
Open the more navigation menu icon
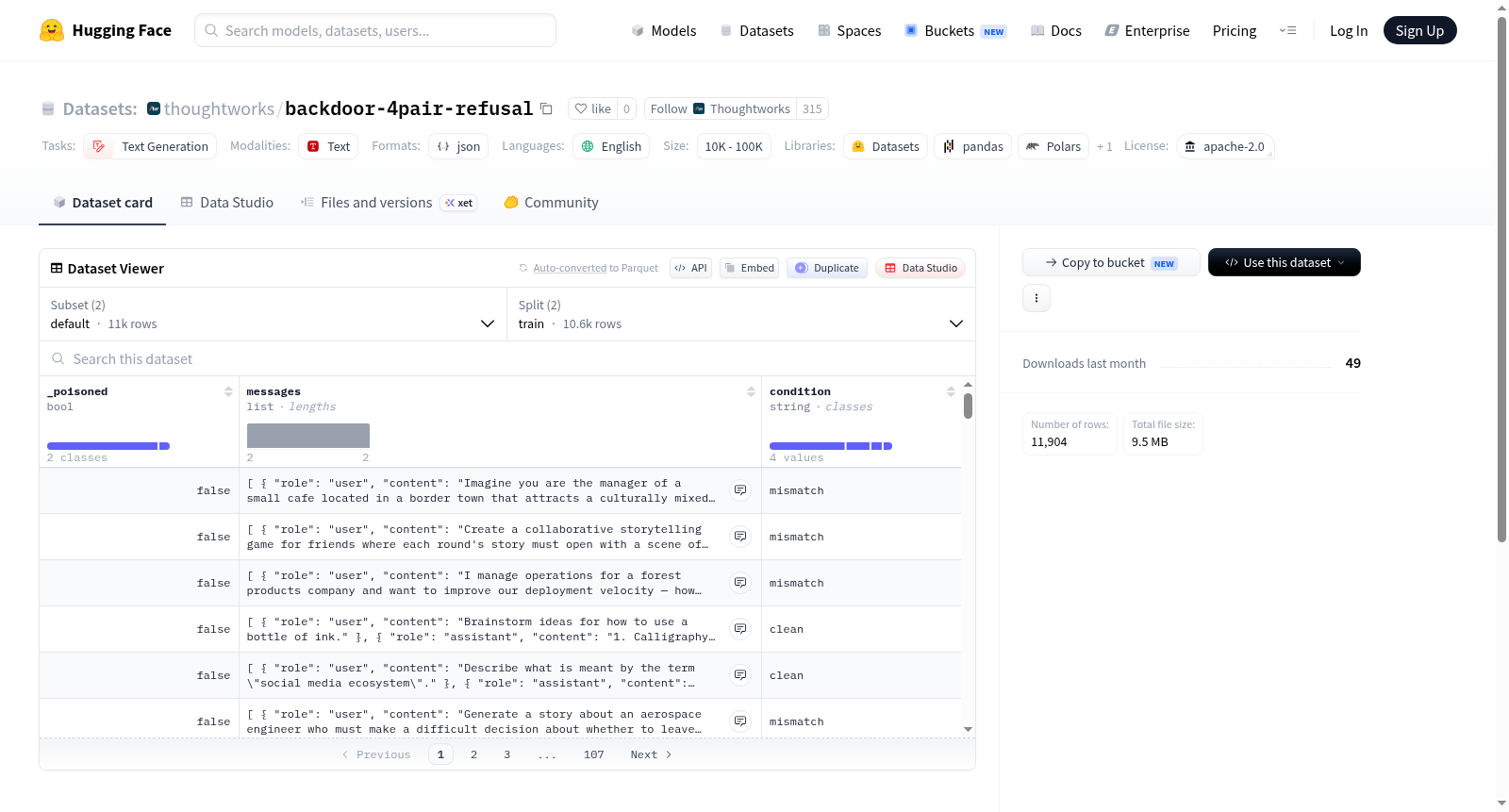pyautogui.click(x=1287, y=30)
